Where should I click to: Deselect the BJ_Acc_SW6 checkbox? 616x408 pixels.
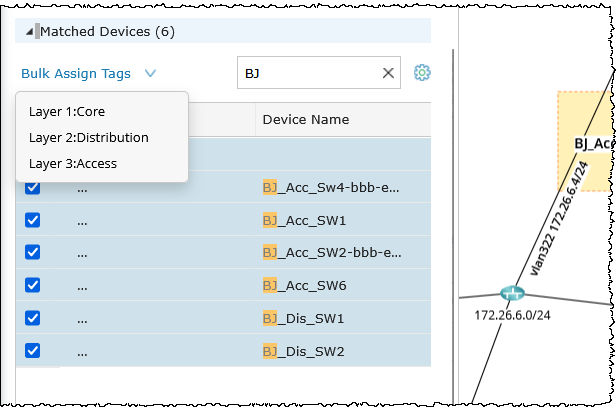click(32, 285)
